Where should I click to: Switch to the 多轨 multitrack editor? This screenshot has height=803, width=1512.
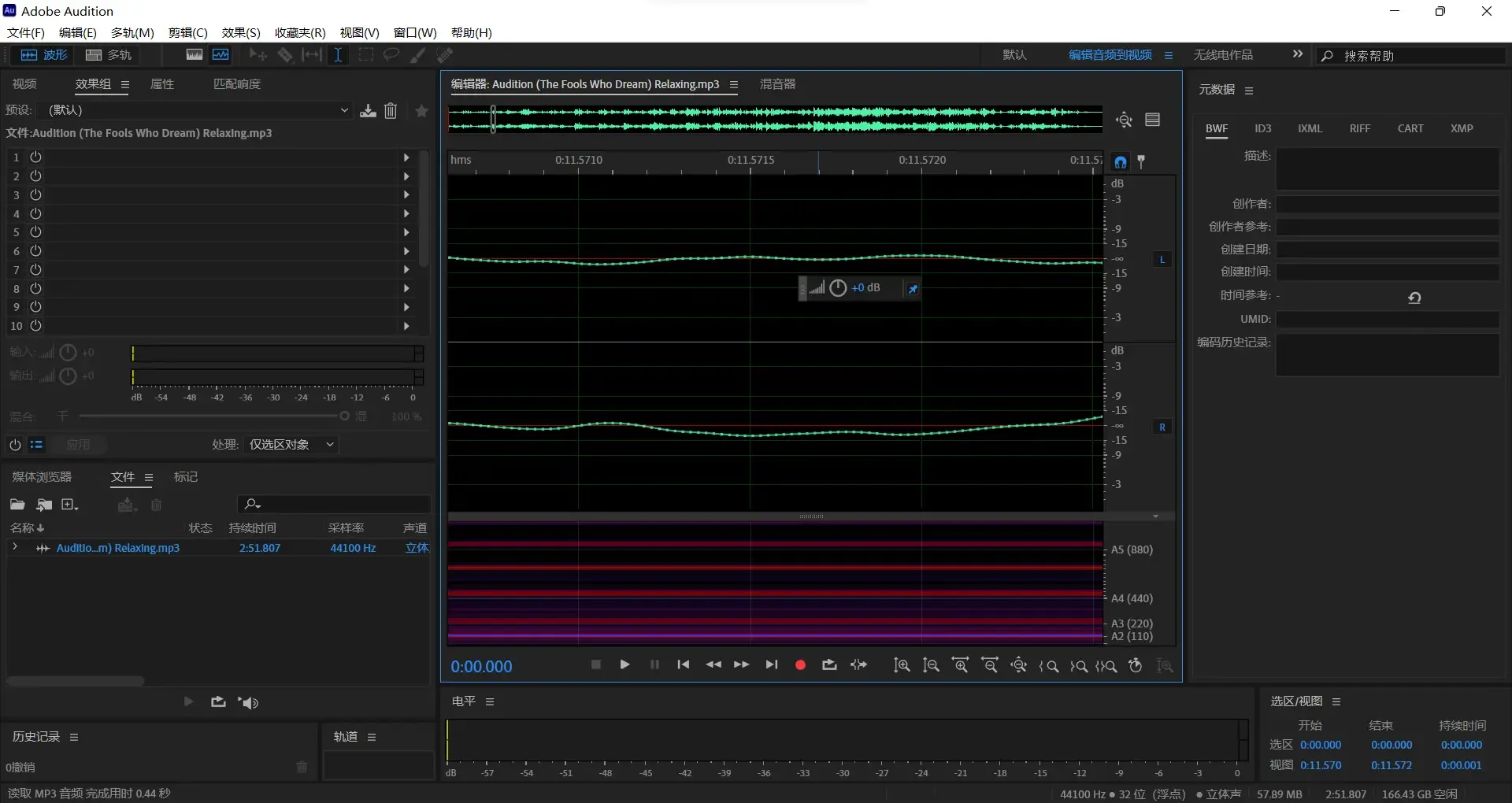point(109,55)
